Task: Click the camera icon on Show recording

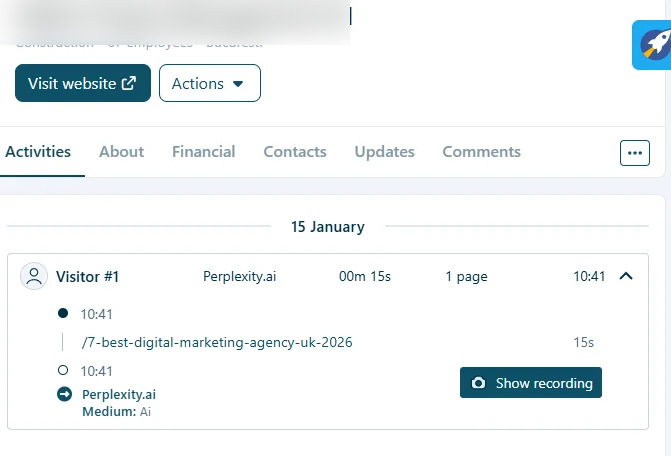Action: 478,383
